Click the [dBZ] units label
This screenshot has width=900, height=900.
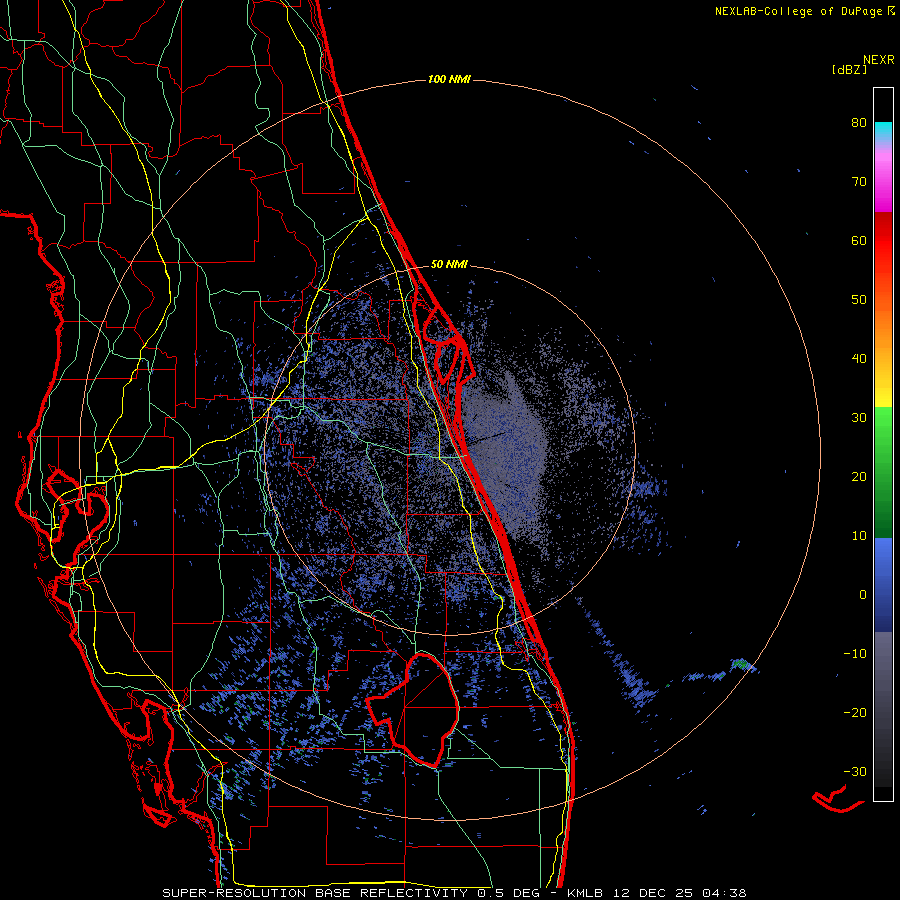click(x=849, y=69)
